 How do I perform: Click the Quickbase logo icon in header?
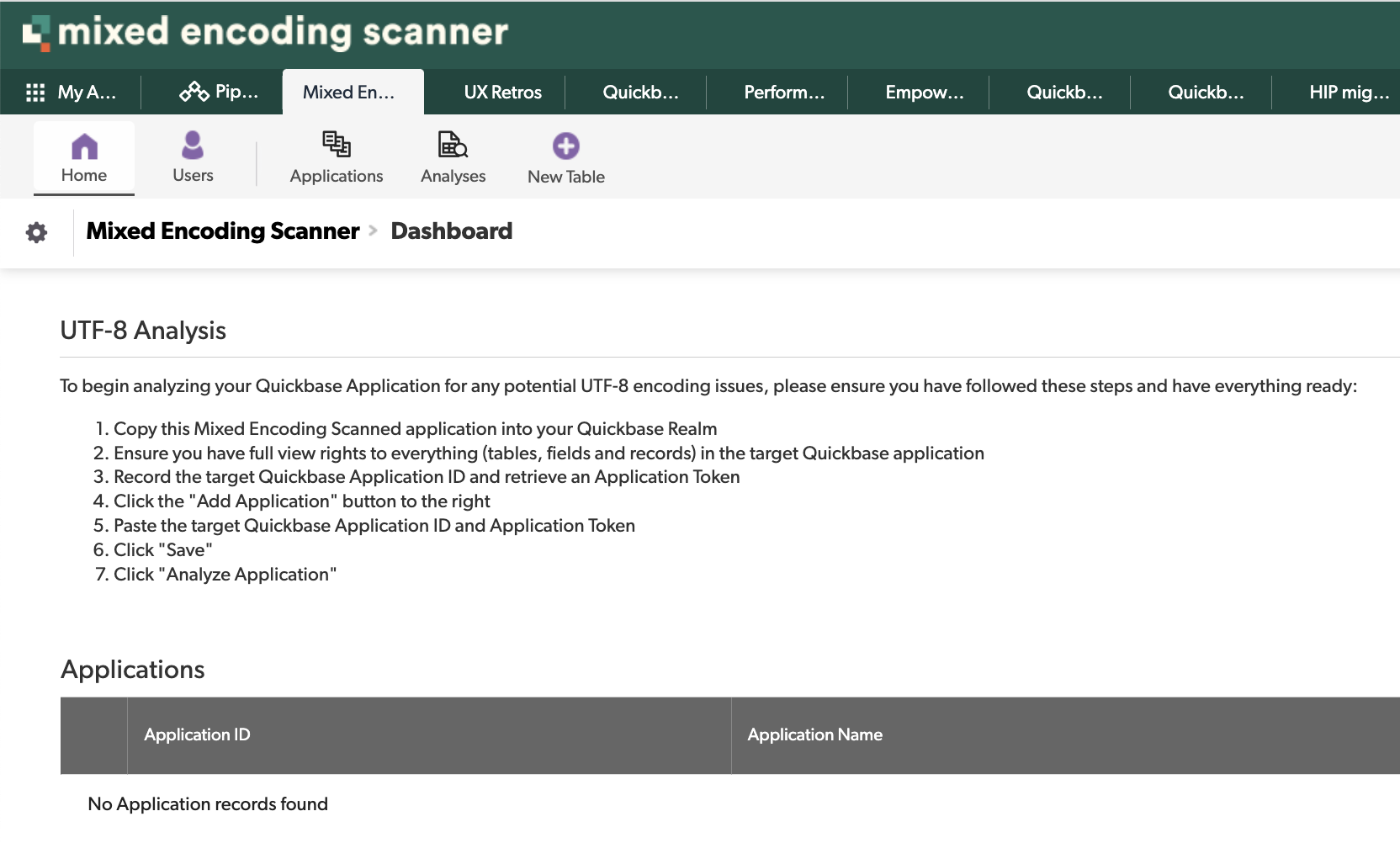(x=35, y=34)
